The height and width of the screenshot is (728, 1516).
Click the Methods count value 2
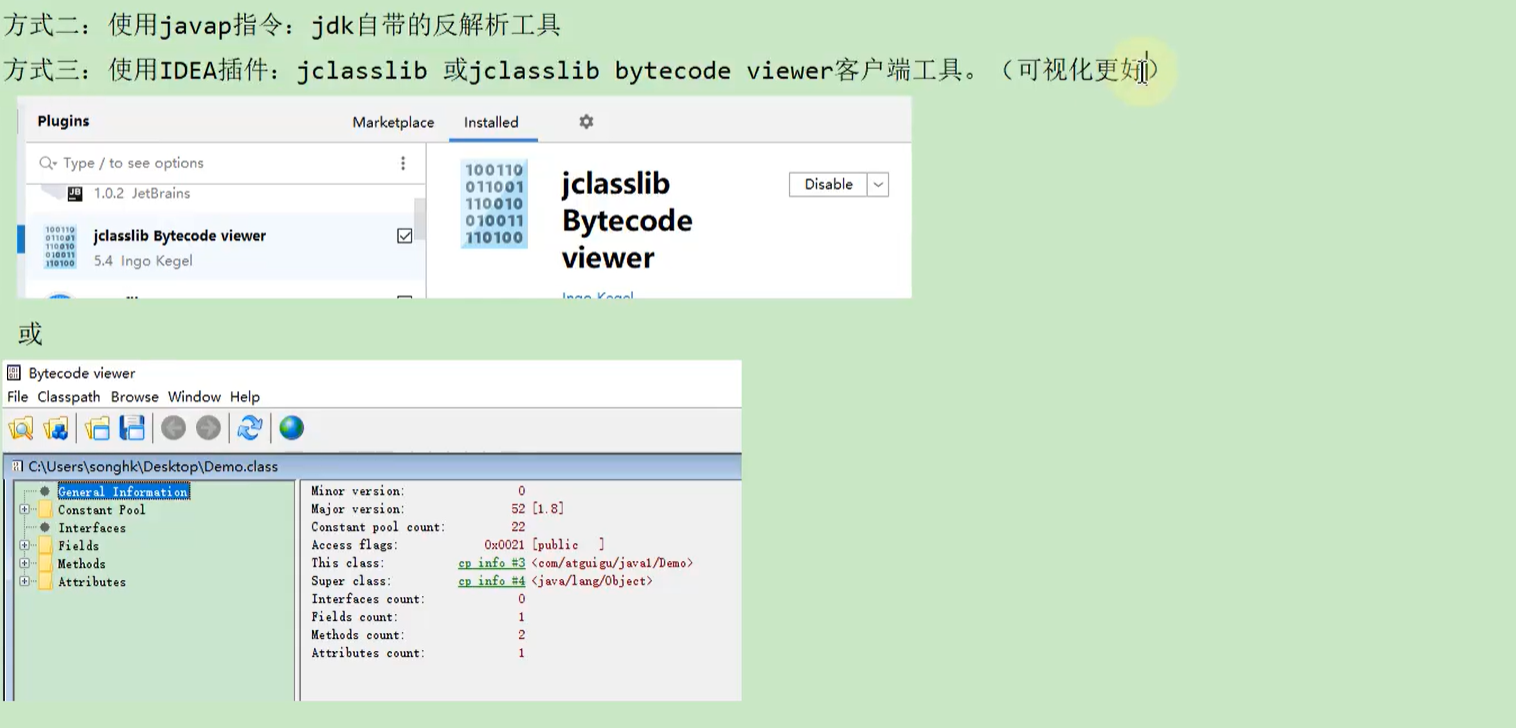pos(521,635)
